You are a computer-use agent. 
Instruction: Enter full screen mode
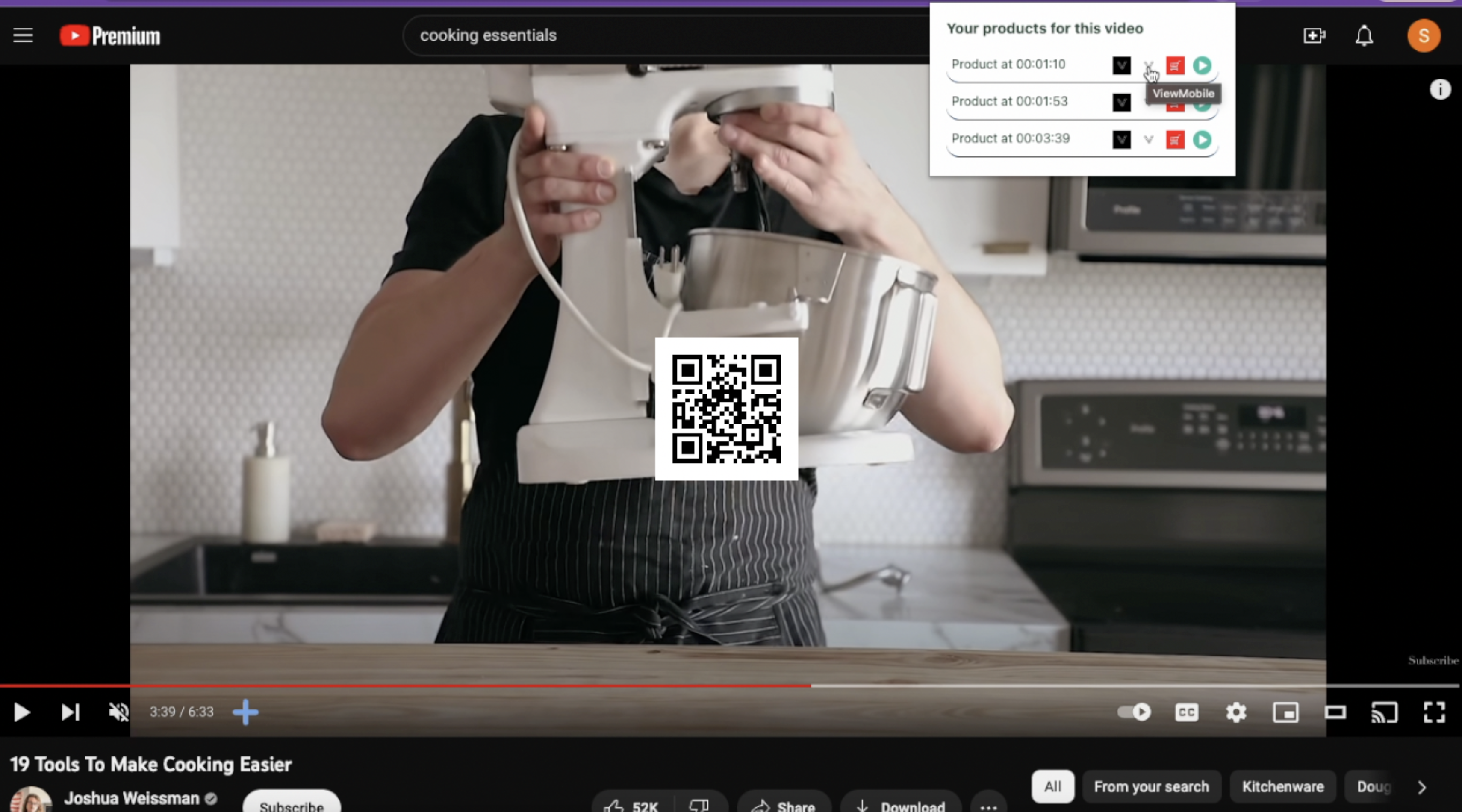tap(1434, 712)
